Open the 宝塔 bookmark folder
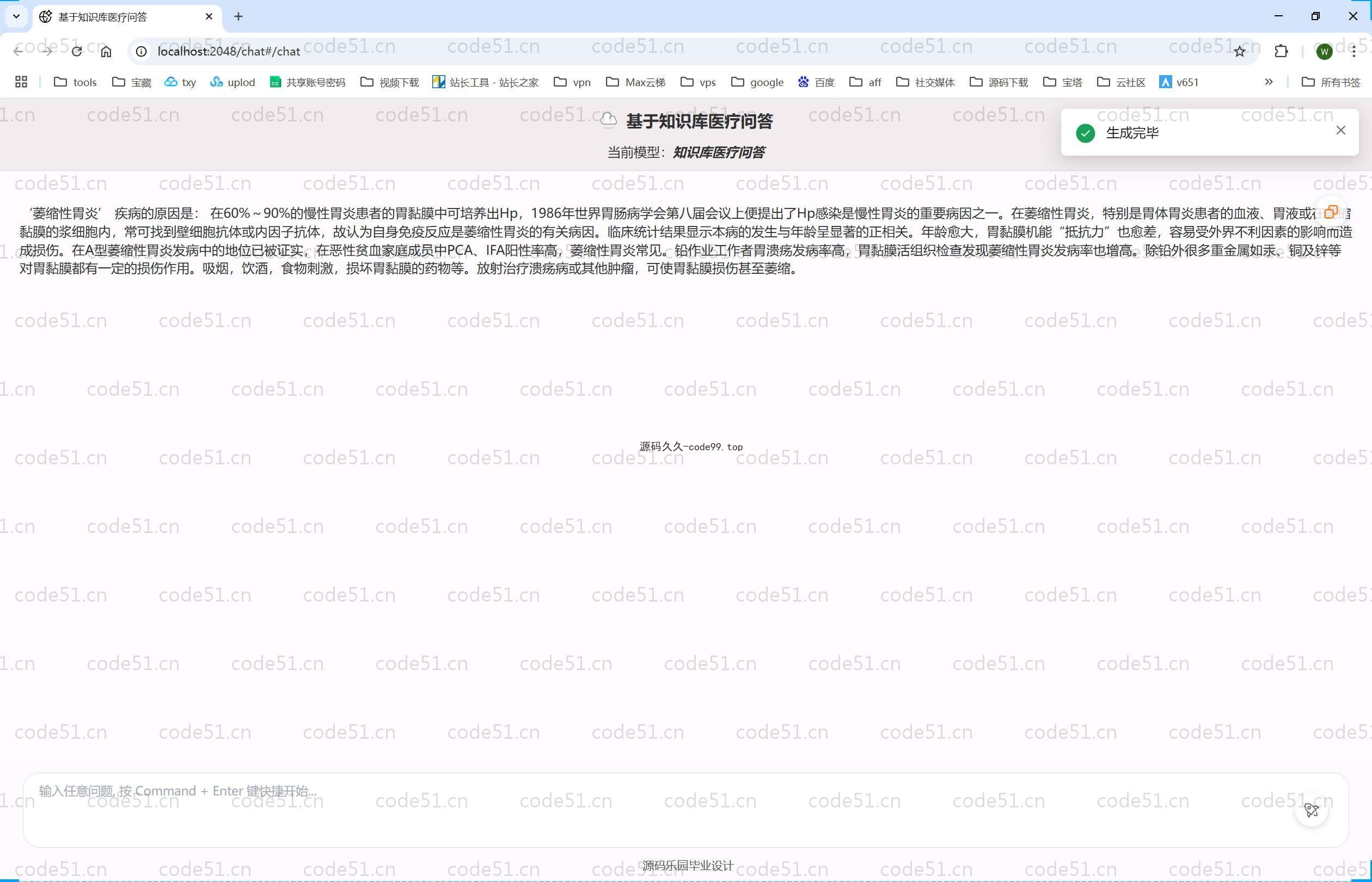 [1063, 82]
